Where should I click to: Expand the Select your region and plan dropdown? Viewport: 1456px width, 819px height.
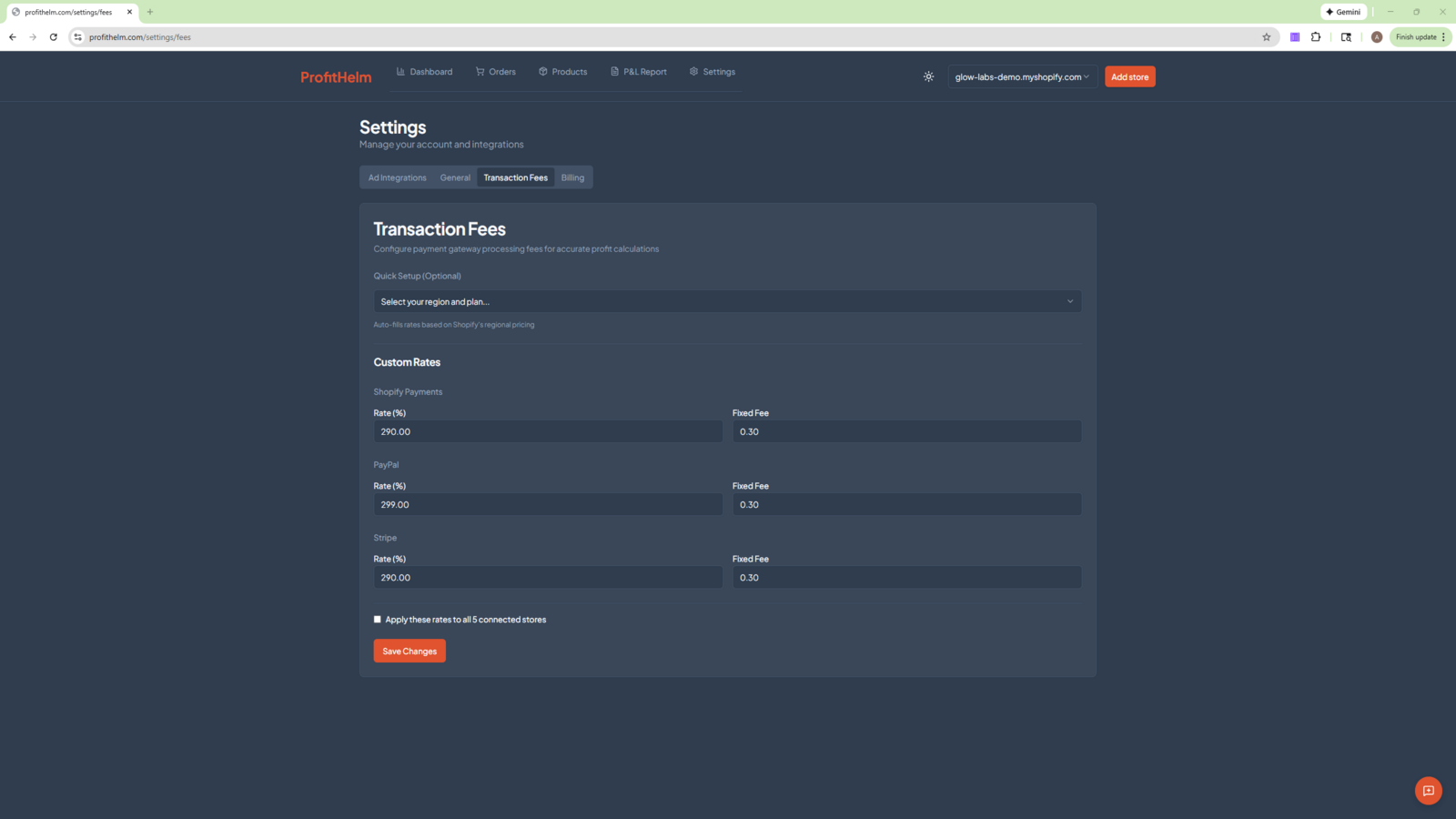click(727, 301)
